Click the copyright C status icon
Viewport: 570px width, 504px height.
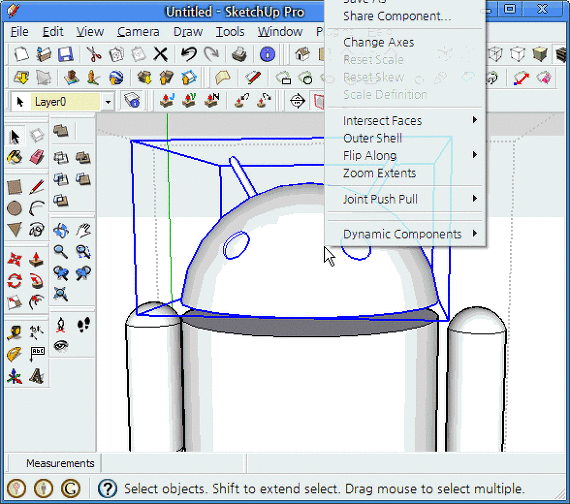click(71, 489)
